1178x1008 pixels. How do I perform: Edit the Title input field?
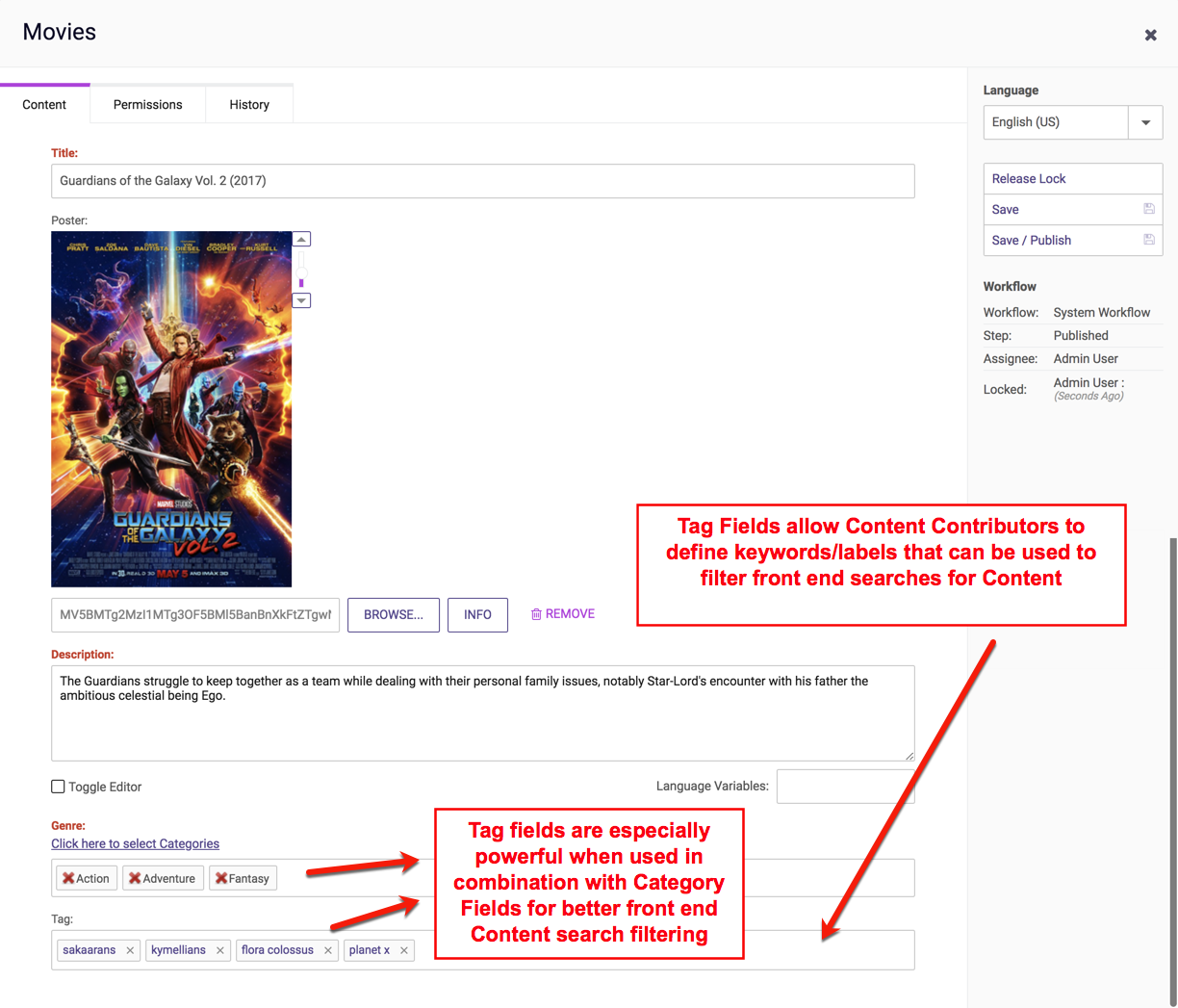482,181
